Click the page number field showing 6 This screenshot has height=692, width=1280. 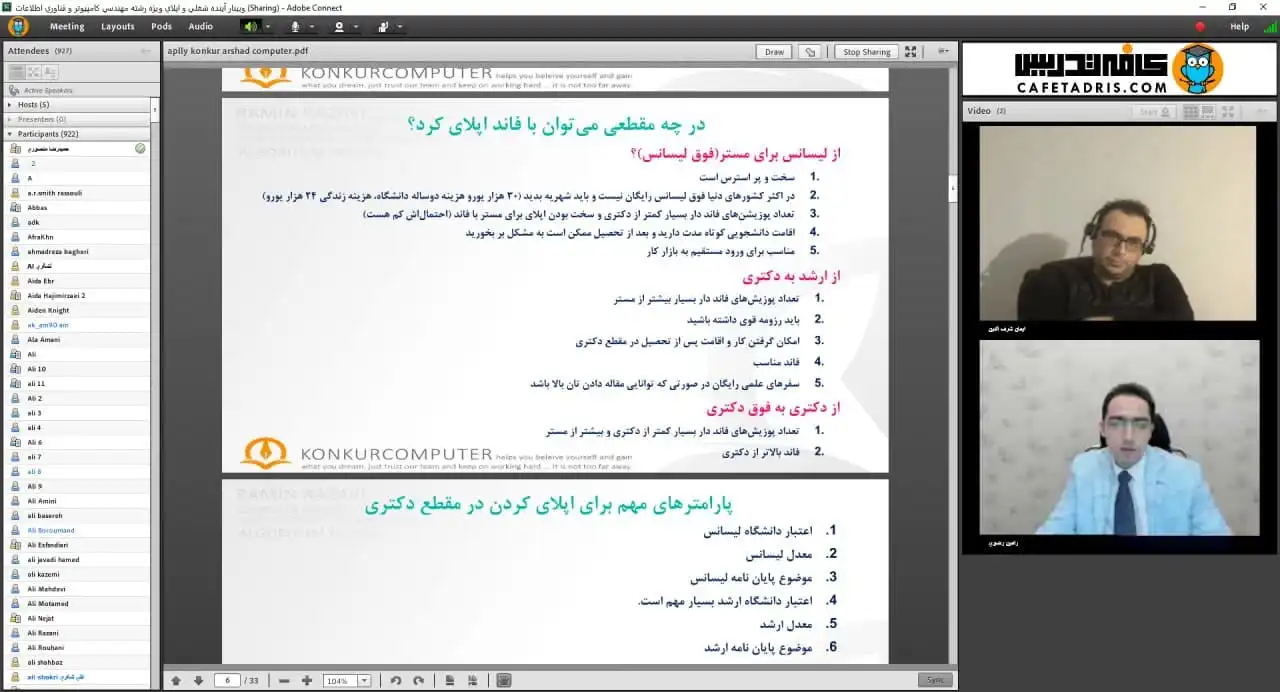click(227, 681)
